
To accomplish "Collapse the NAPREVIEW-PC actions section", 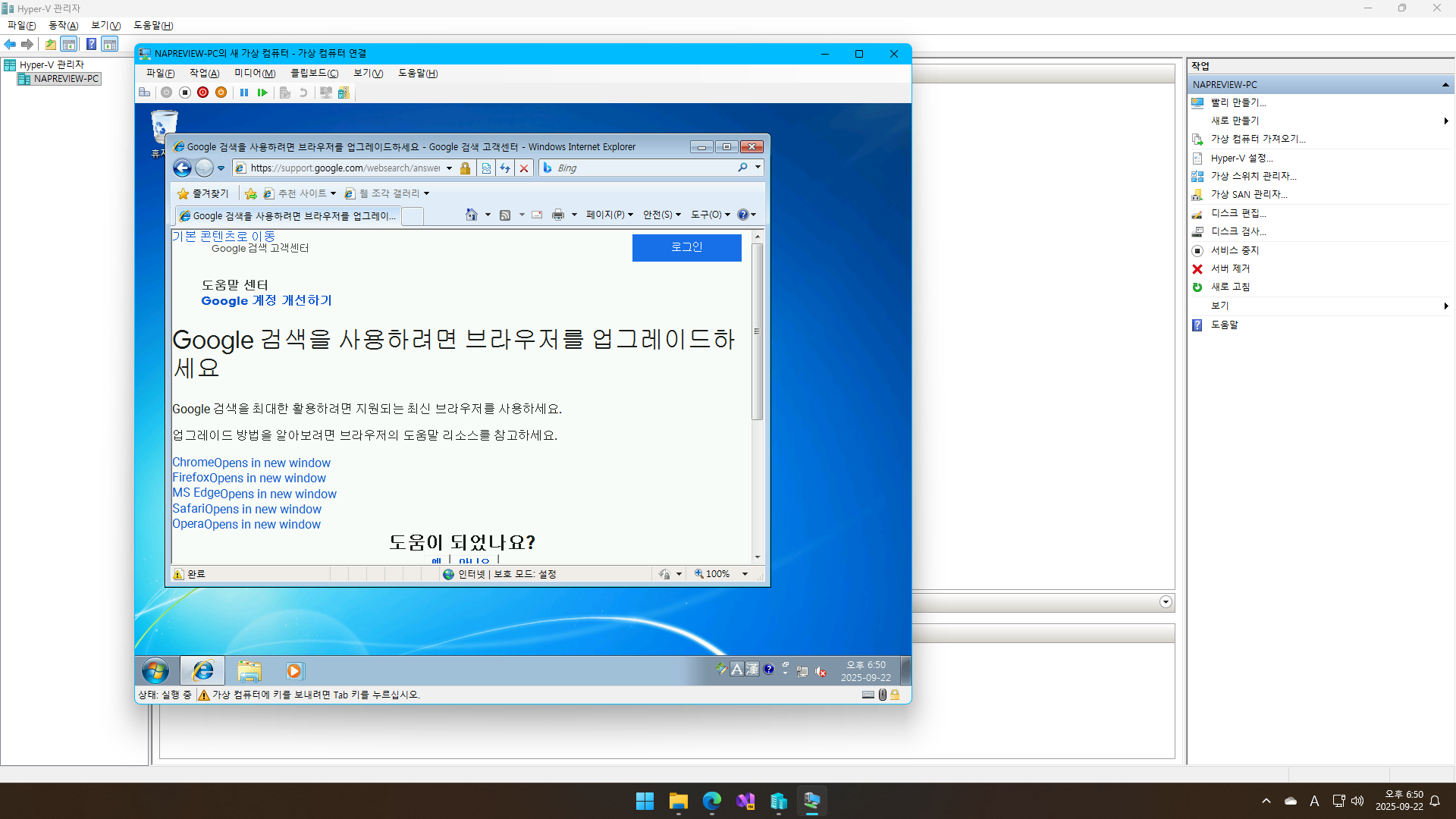I will click(1445, 85).
